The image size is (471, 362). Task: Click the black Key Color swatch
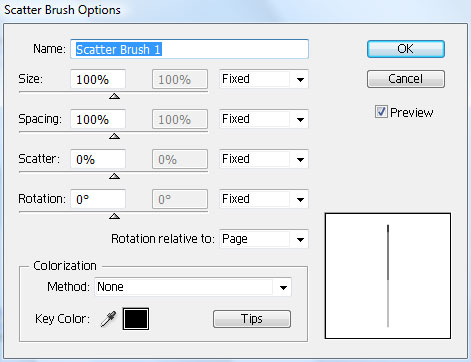coord(136,319)
